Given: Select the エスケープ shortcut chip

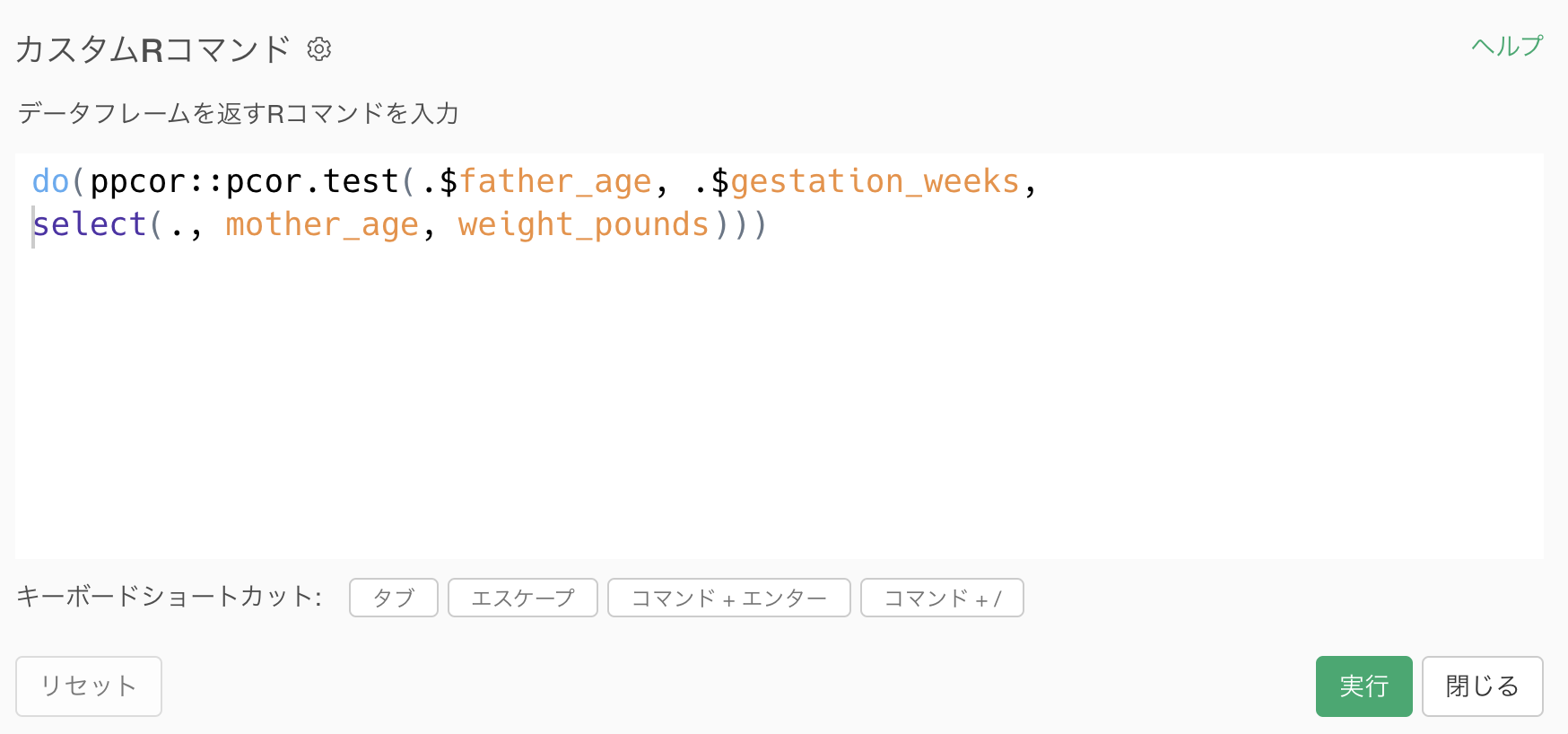Looking at the screenshot, I should coord(523,598).
